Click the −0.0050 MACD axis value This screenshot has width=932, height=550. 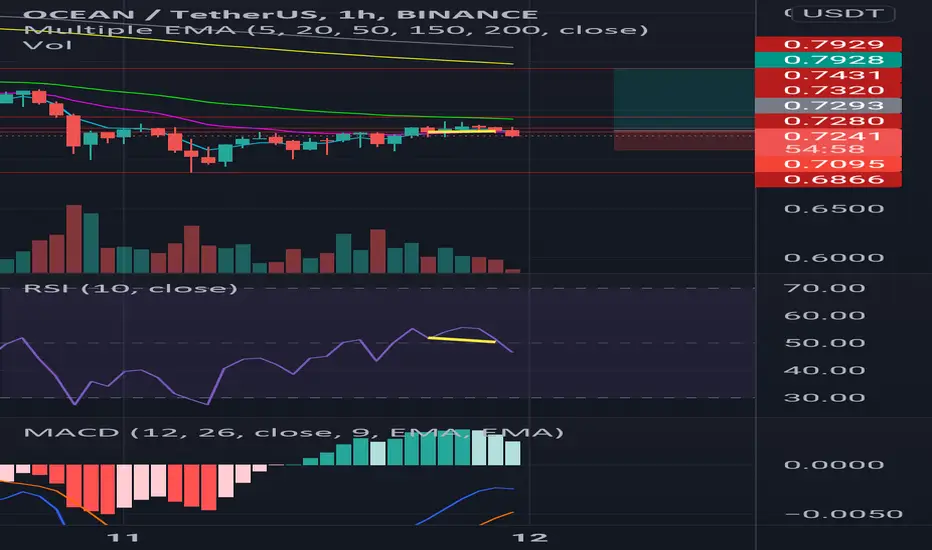click(x=843, y=514)
